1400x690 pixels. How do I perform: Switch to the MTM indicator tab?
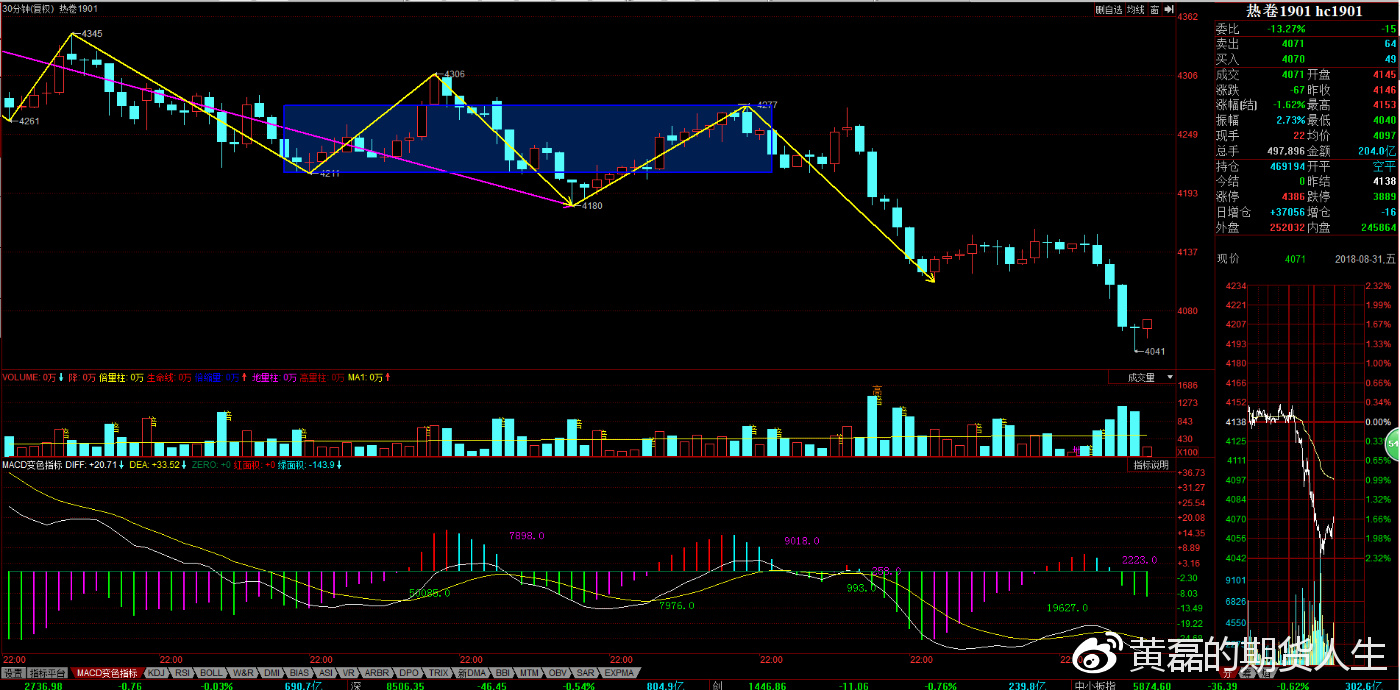click(530, 673)
